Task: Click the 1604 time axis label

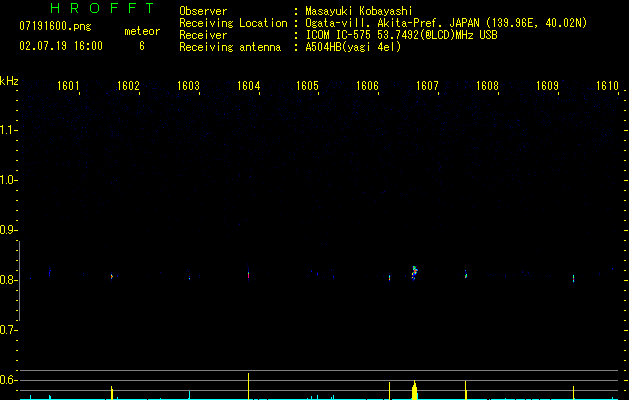Action: (248, 85)
